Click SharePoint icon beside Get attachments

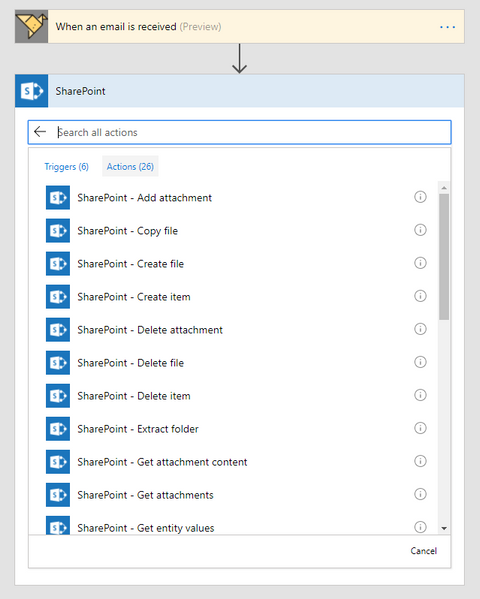point(58,495)
